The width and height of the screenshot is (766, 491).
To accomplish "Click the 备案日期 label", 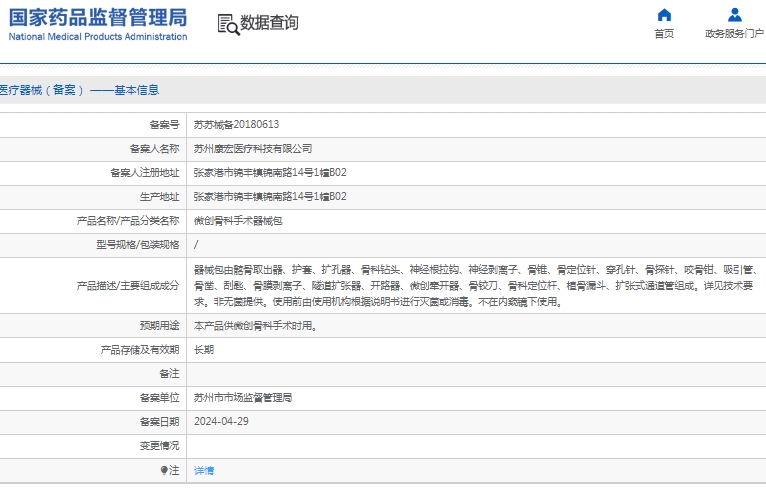I will pyautogui.click(x=160, y=422).
